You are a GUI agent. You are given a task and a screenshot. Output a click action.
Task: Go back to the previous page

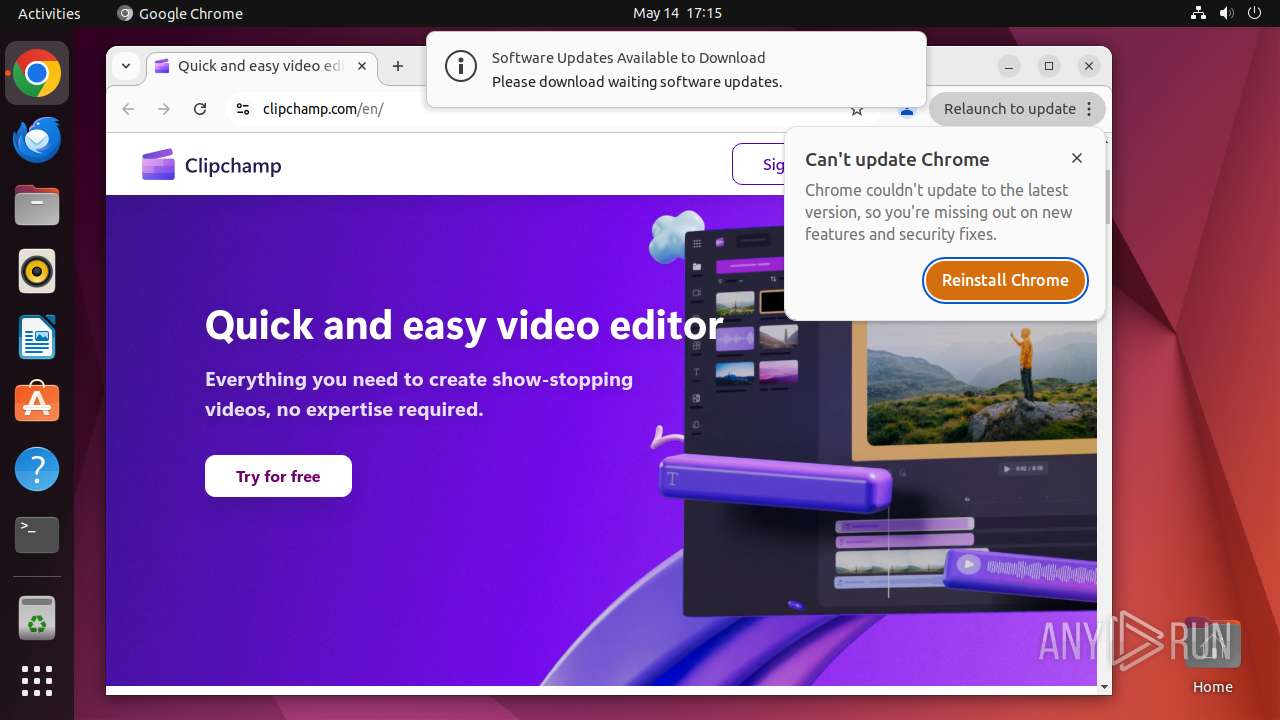[128, 109]
